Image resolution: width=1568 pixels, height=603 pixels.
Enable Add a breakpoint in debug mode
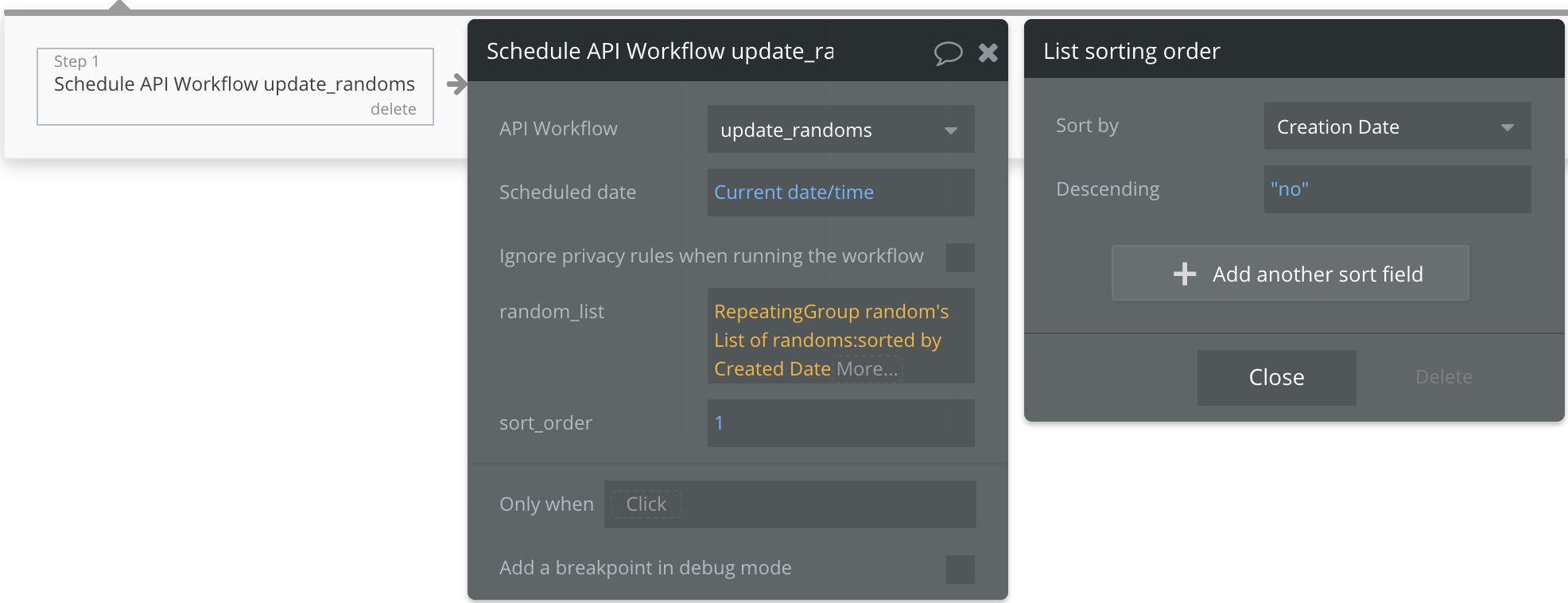(x=960, y=569)
